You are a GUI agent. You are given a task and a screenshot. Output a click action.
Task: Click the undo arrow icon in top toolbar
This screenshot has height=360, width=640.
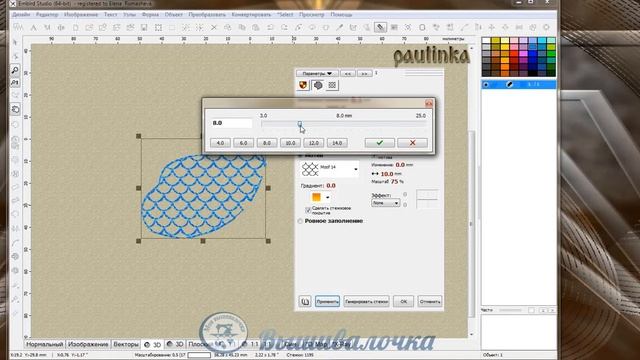270,28
